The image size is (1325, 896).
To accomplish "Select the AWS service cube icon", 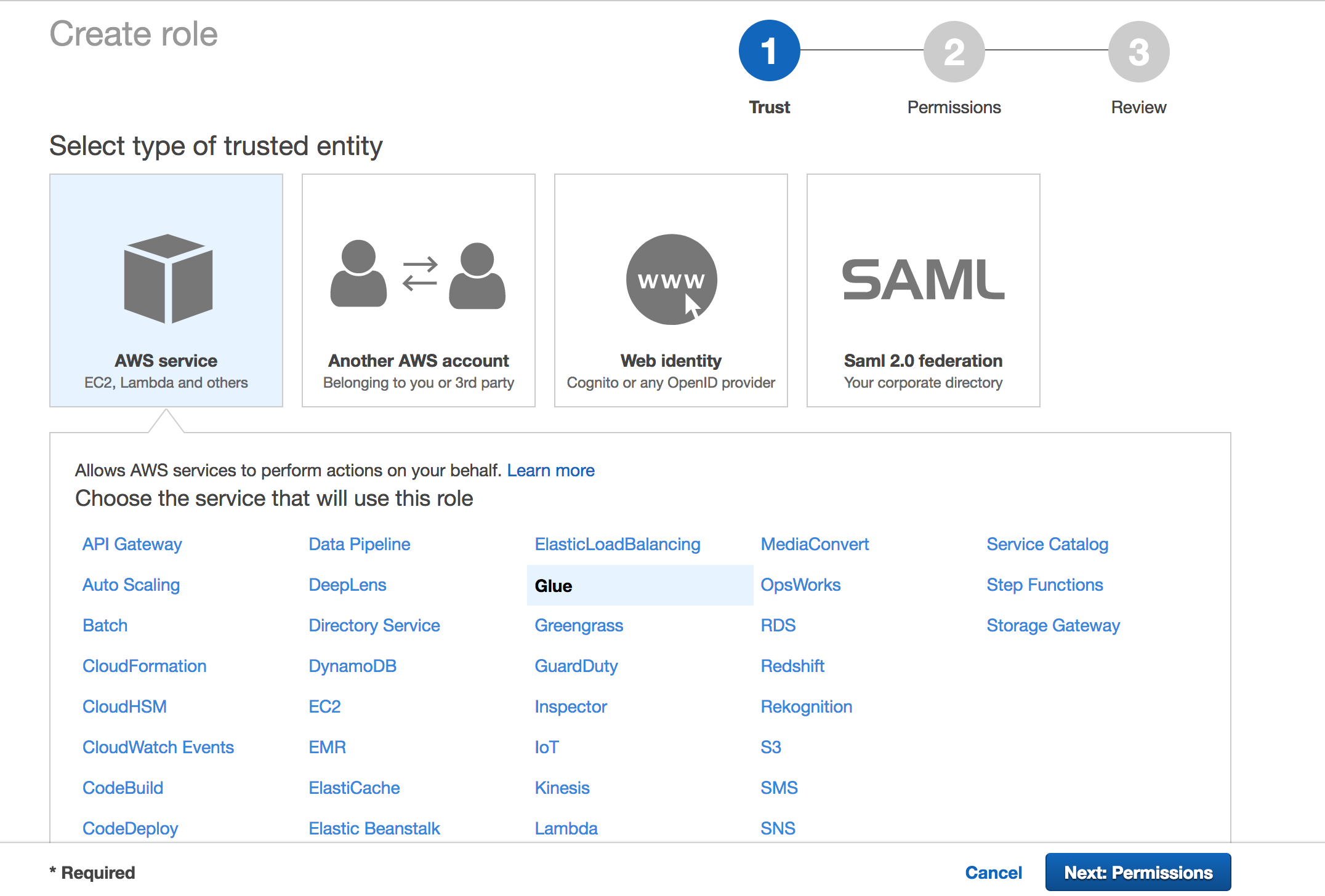I will coord(167,279).
